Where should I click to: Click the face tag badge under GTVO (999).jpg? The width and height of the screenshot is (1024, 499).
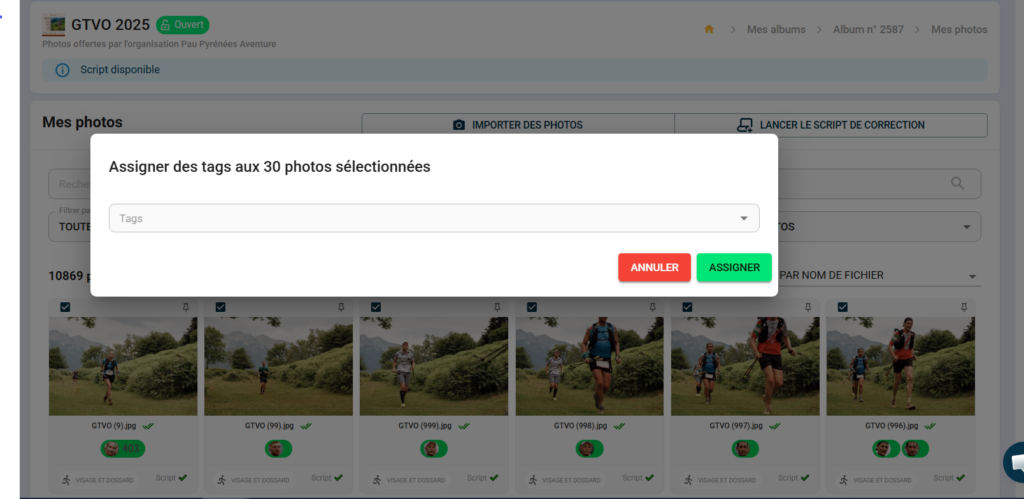coord(432,449)
